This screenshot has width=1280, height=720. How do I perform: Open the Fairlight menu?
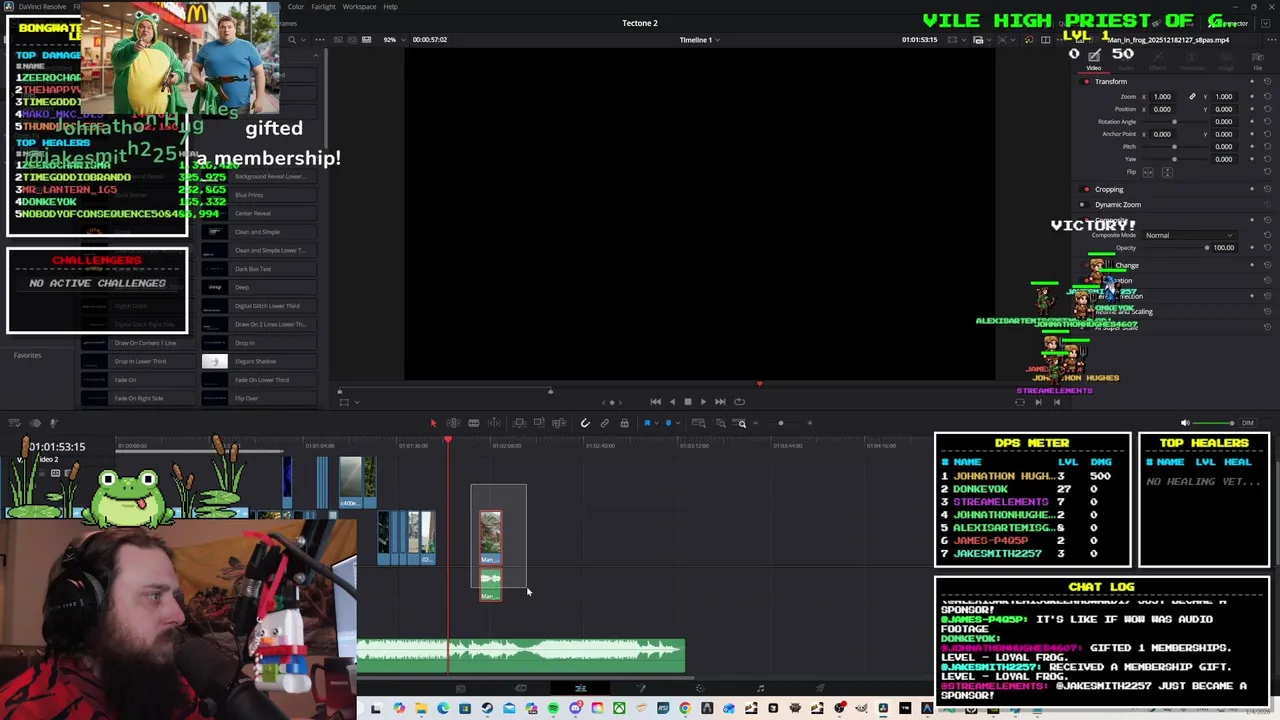[x=323, y=7]
